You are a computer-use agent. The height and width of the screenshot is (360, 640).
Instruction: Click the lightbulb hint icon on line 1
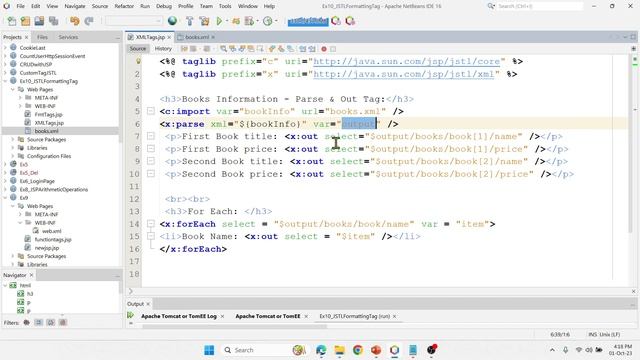138,61
